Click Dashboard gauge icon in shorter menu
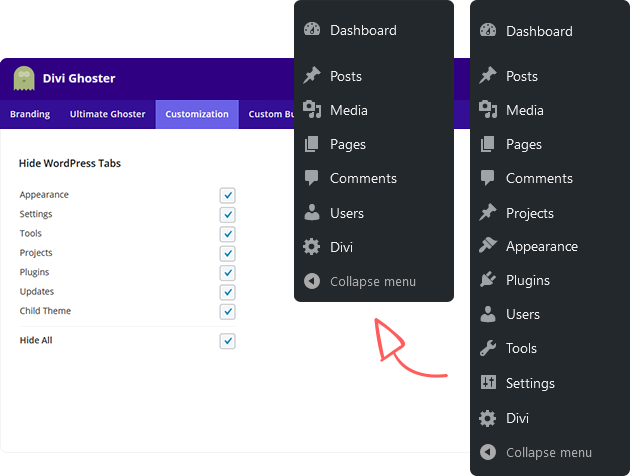630x476 pixels. coord(312,30)
